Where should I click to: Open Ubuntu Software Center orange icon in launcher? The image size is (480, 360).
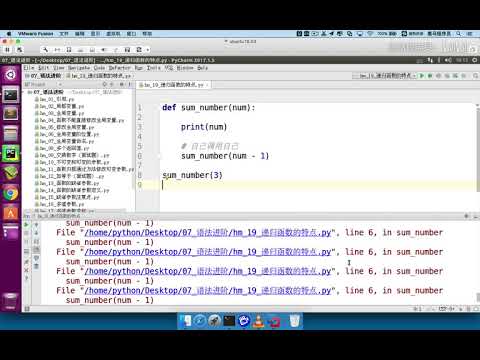tap(11, 213)
